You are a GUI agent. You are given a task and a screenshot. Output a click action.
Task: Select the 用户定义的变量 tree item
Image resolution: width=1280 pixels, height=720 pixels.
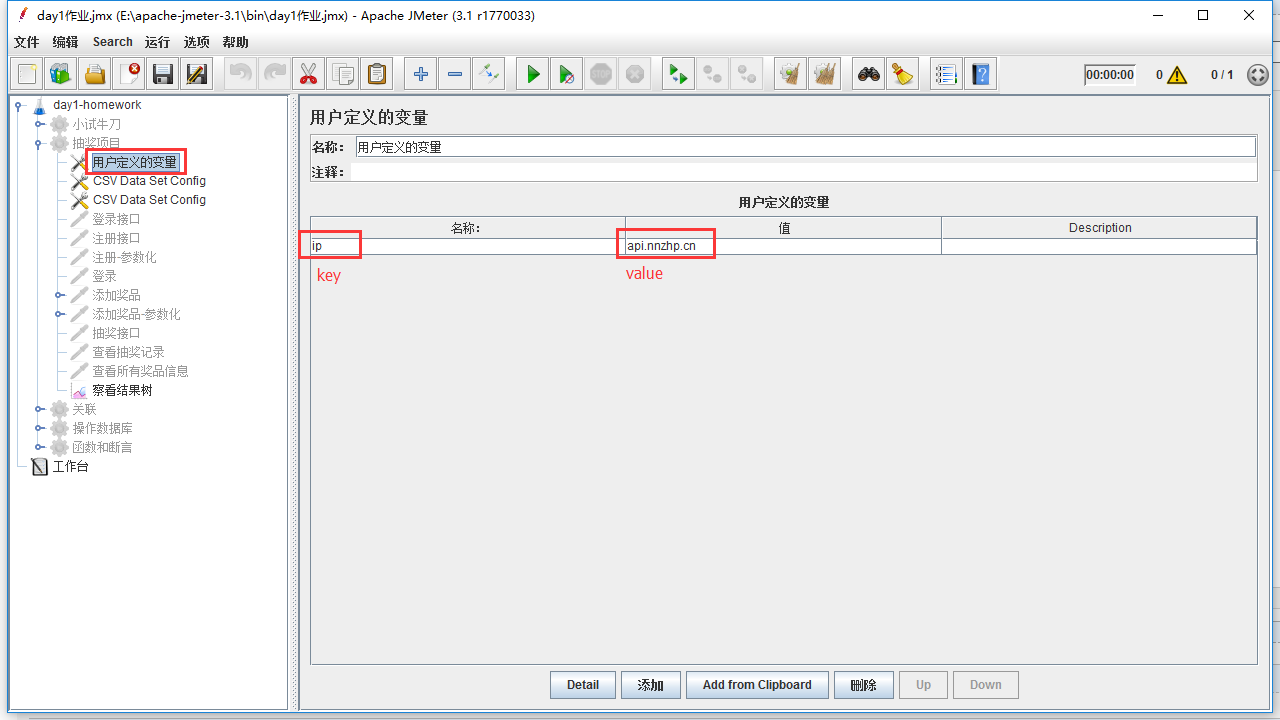coord(134,162)
